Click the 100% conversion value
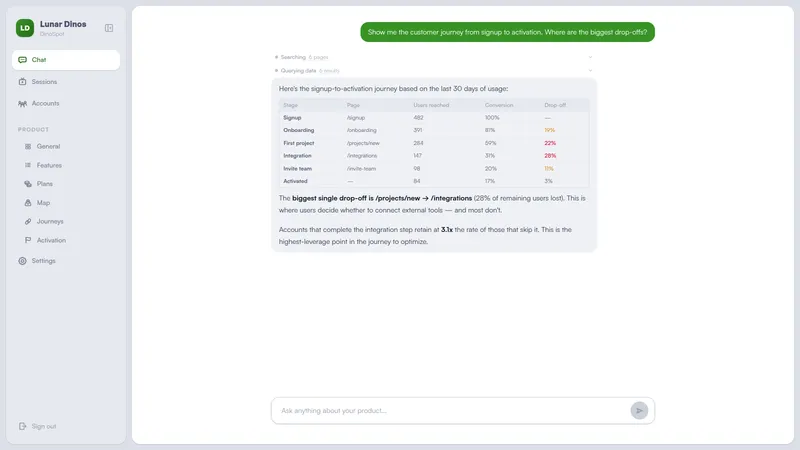 [492, 118]
